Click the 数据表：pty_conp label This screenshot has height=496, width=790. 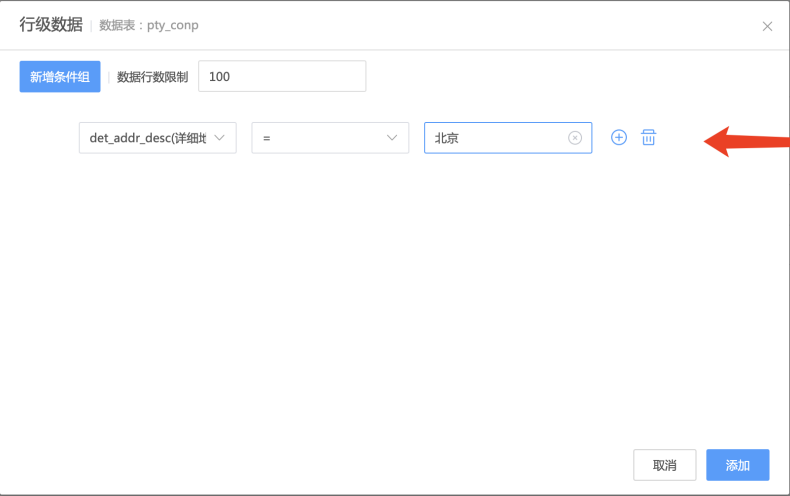tap(149, 25)
